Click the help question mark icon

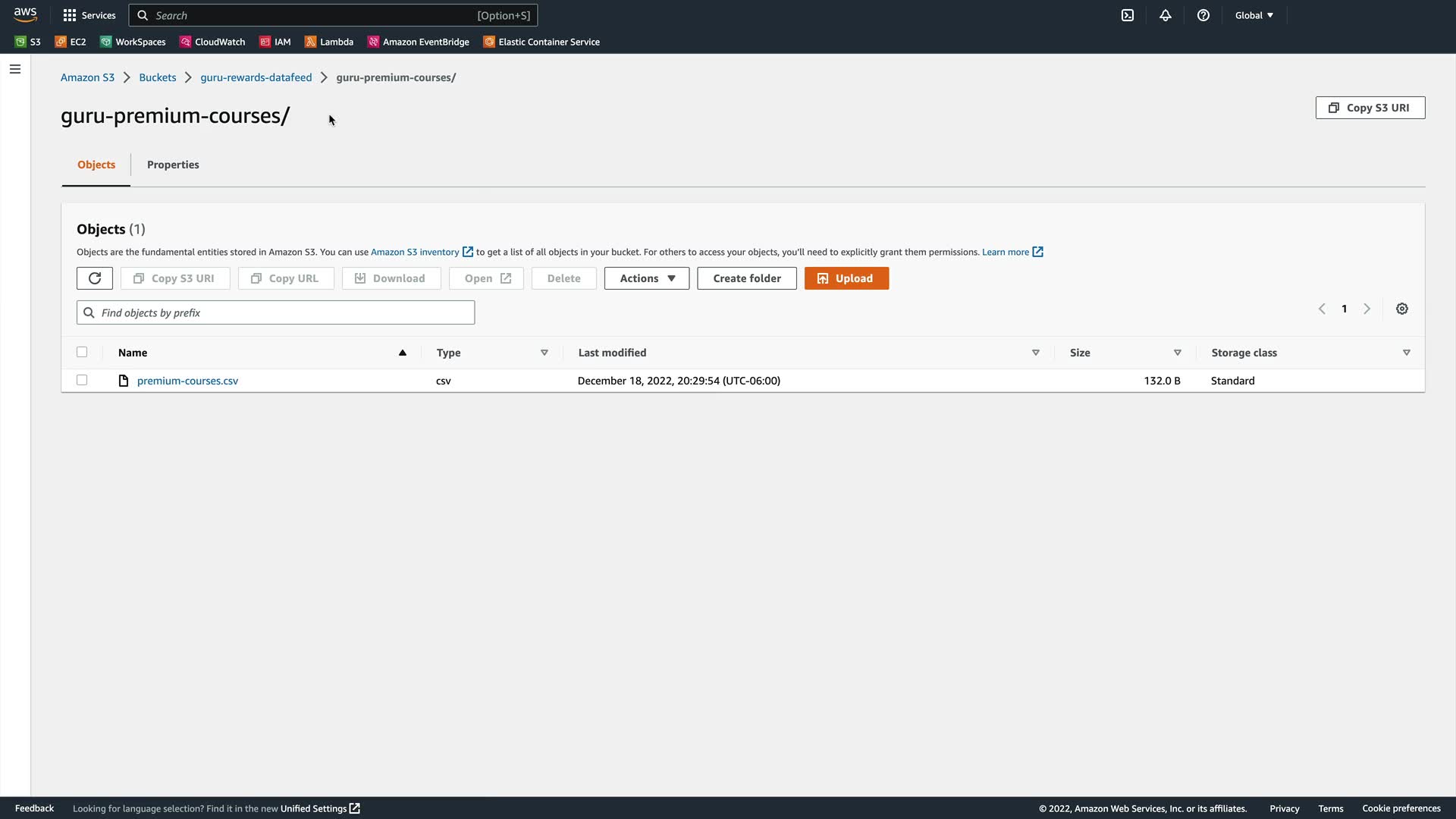[1203, 15]
